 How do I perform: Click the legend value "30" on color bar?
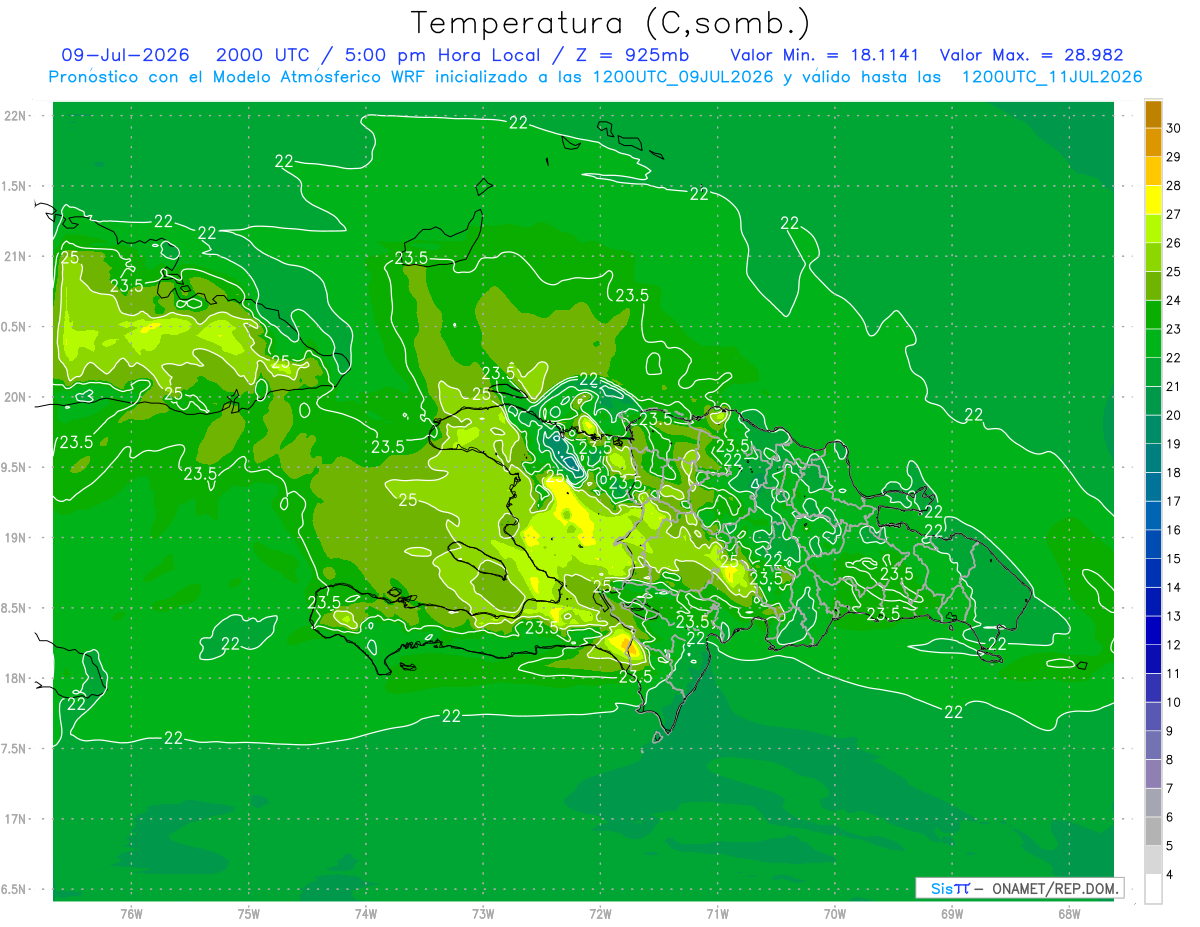(x=1173, y=128)
